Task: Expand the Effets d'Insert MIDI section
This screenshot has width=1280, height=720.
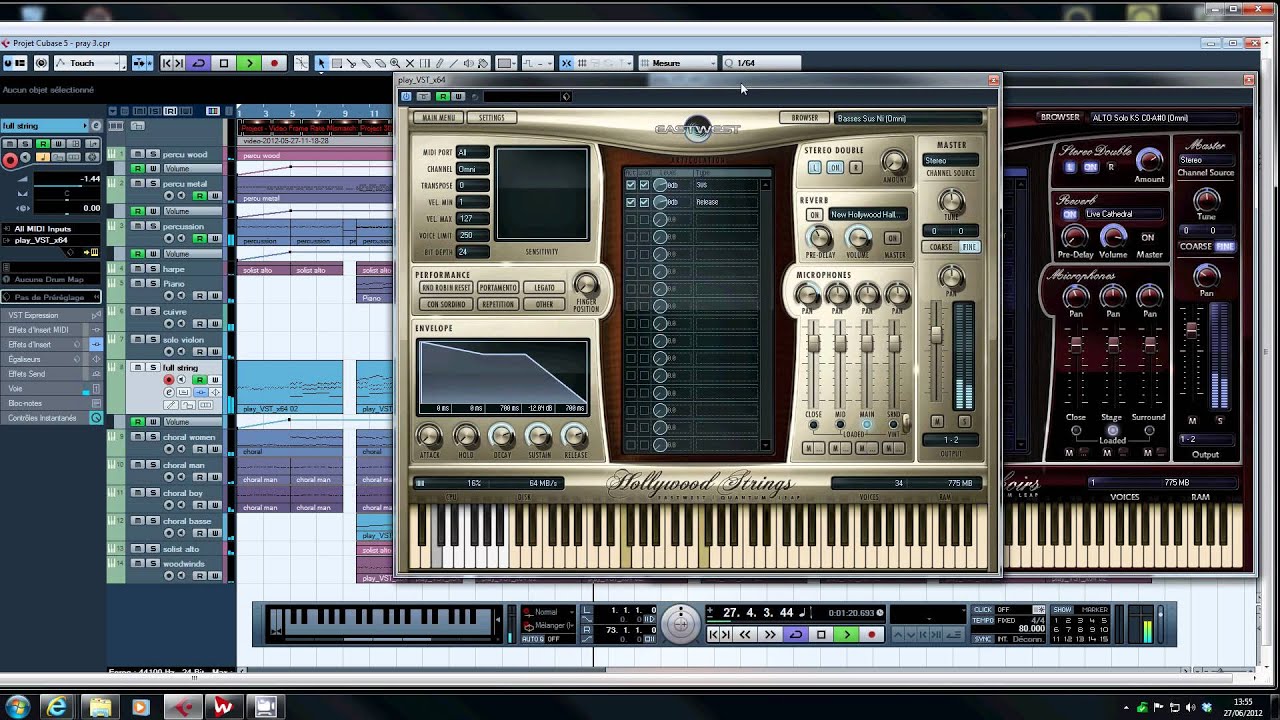Action: tap(50, 330)
